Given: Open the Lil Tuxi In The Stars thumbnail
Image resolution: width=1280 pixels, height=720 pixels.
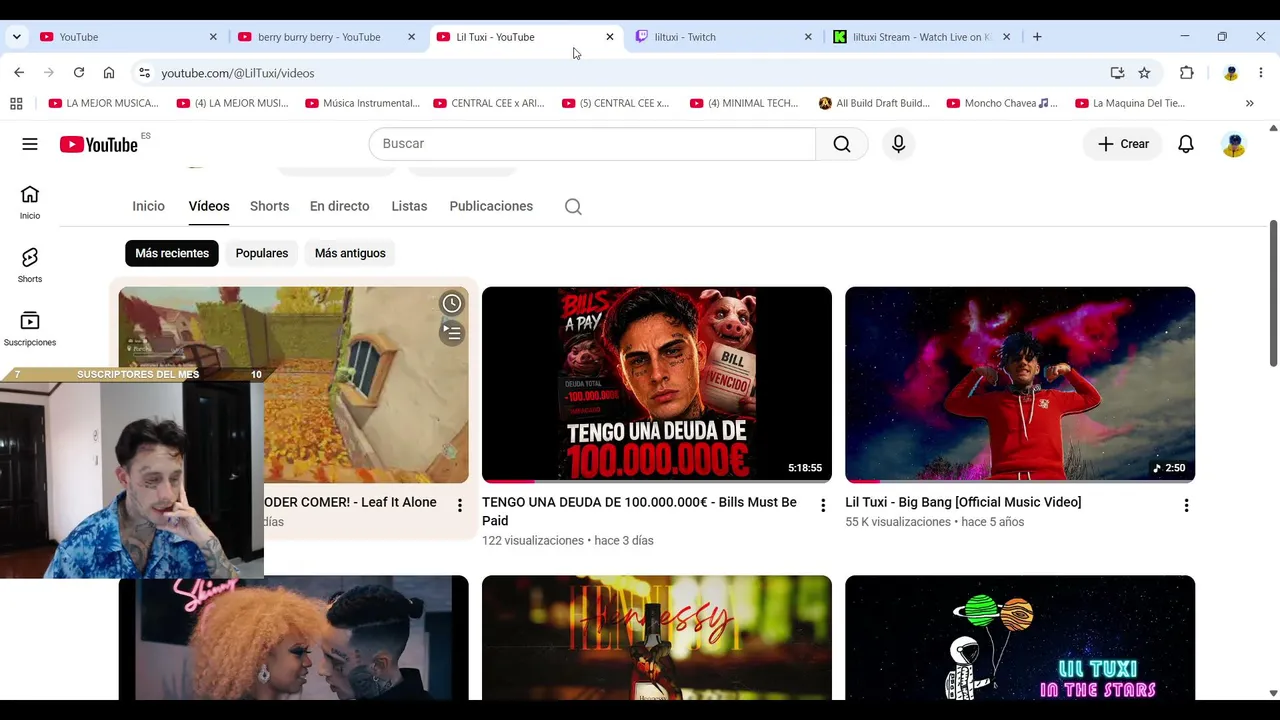Looking at the screenshot, I should point(1020,638).
